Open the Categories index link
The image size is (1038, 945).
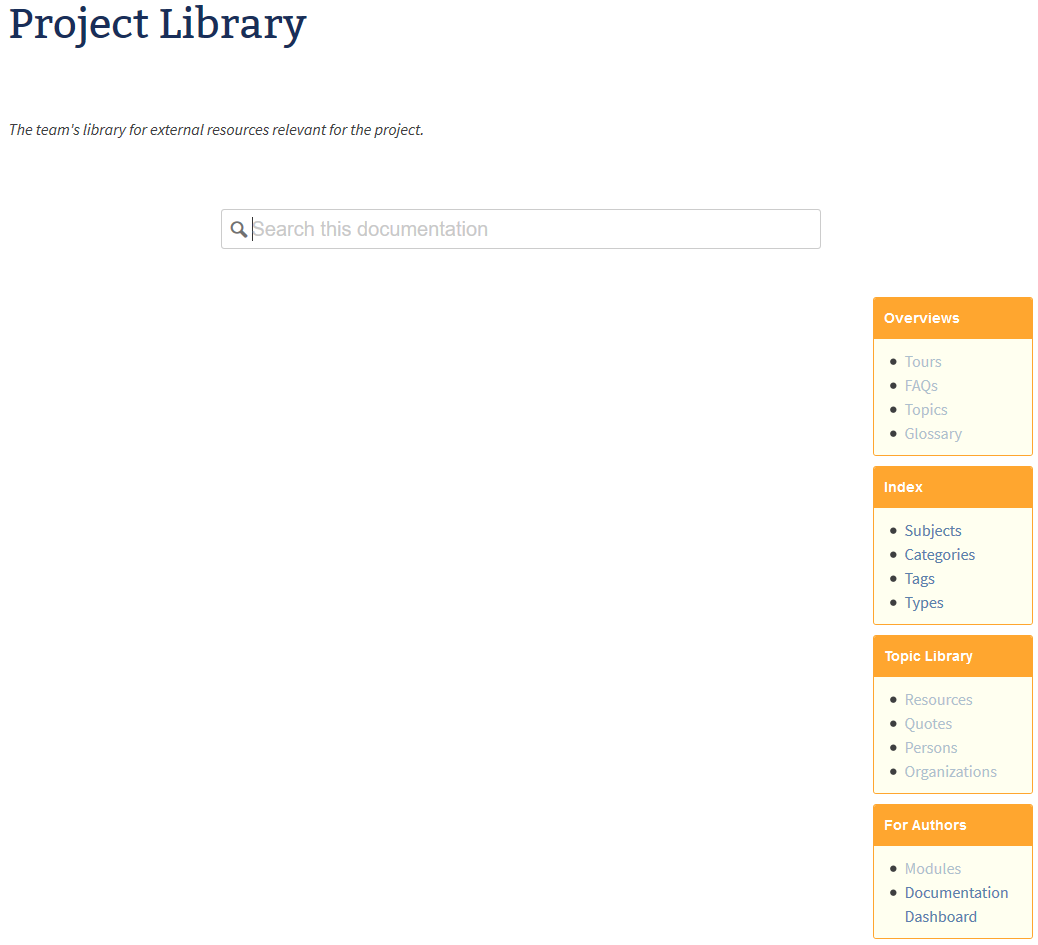tap(939, 555)
